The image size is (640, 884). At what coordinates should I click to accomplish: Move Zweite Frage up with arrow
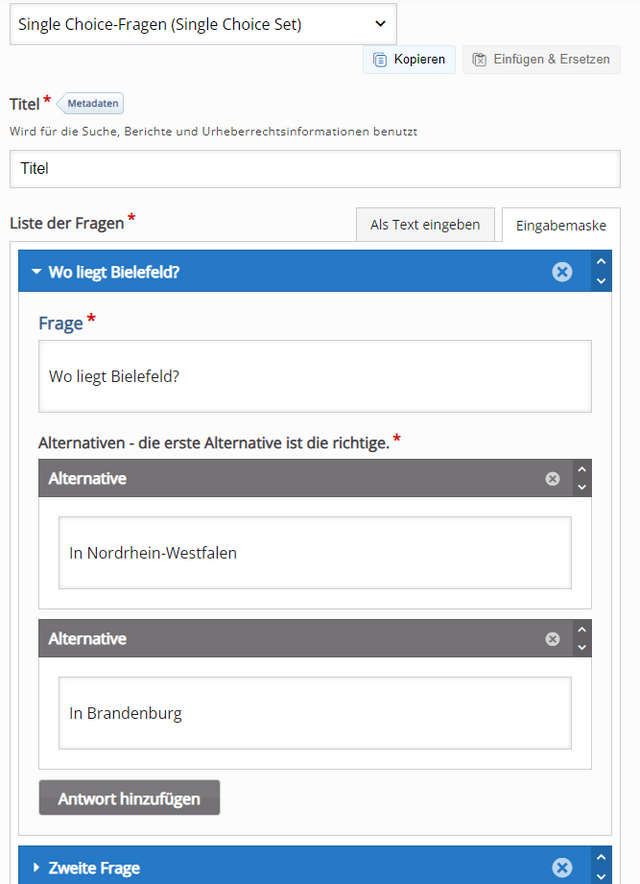(x=601, y=858)
